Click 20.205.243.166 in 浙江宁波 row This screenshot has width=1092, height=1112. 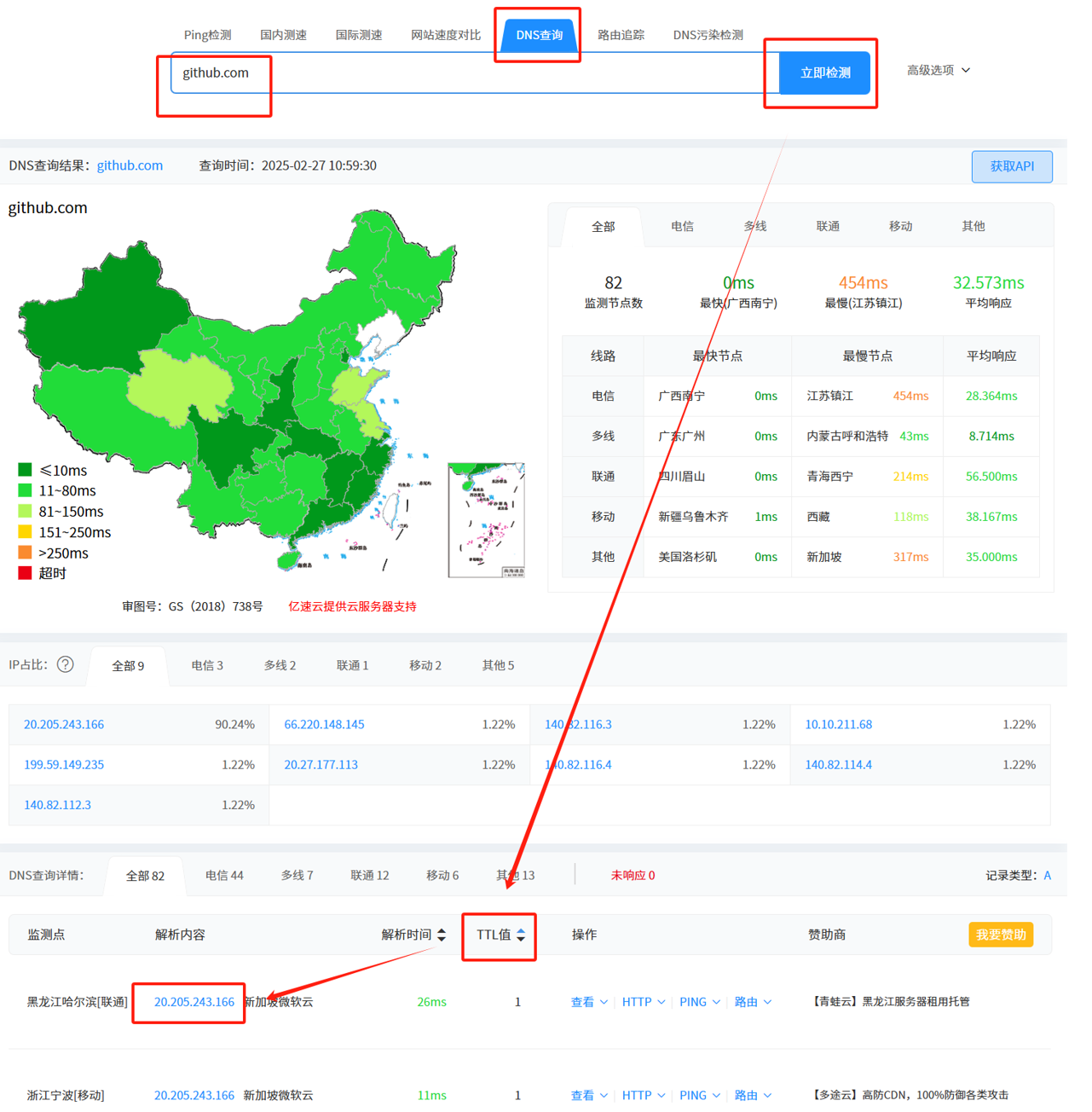pos(194,1095)
